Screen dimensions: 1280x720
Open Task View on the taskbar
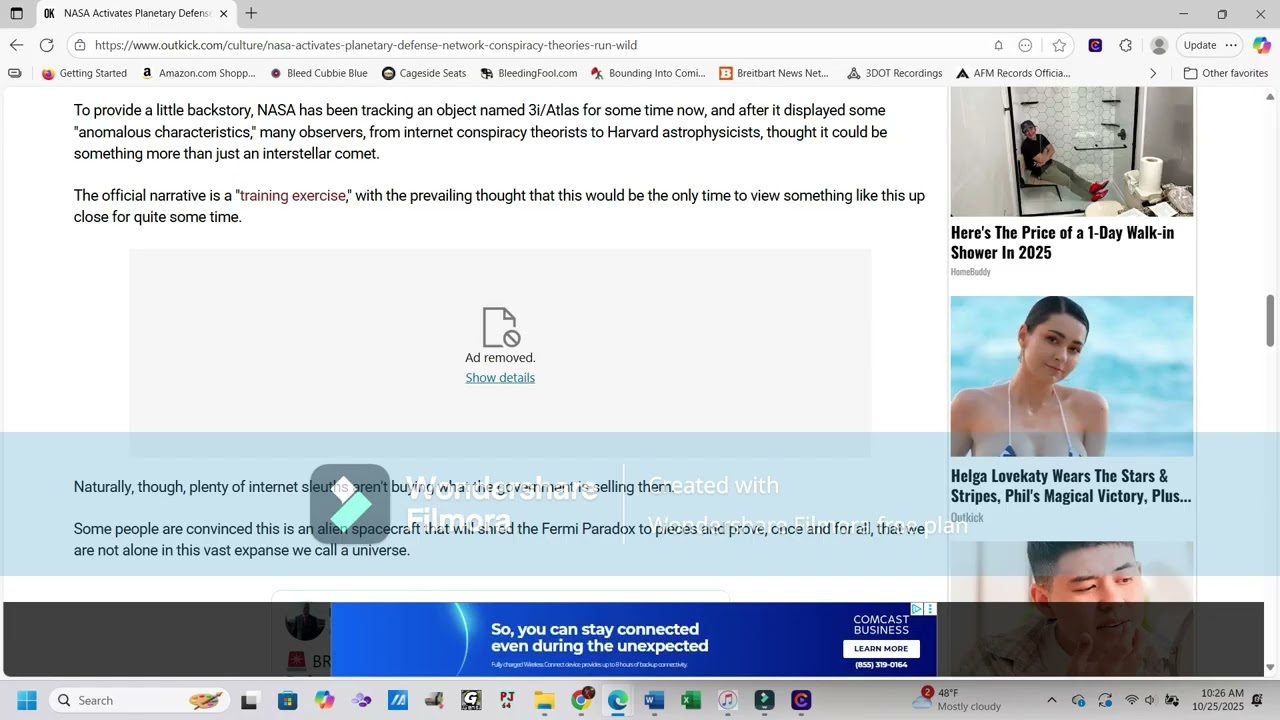[x=249, y=700]
